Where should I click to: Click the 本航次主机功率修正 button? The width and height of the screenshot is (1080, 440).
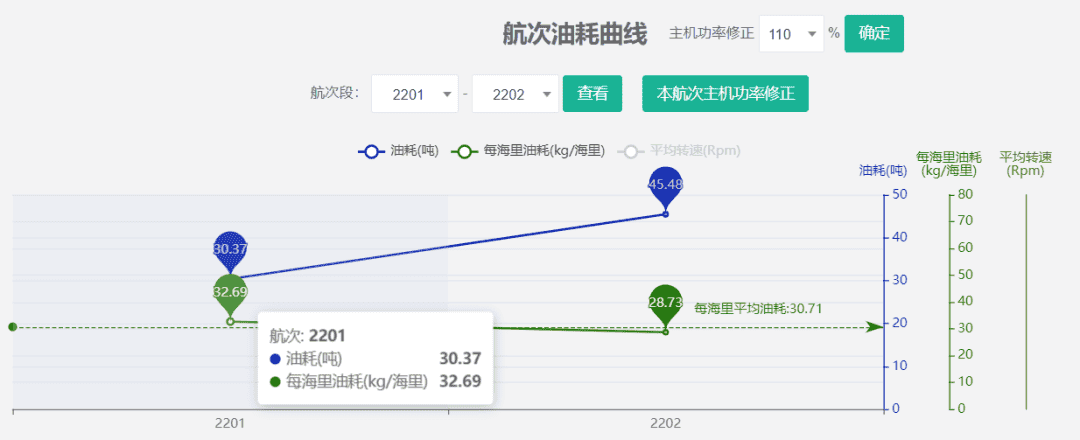coord(724,94)
